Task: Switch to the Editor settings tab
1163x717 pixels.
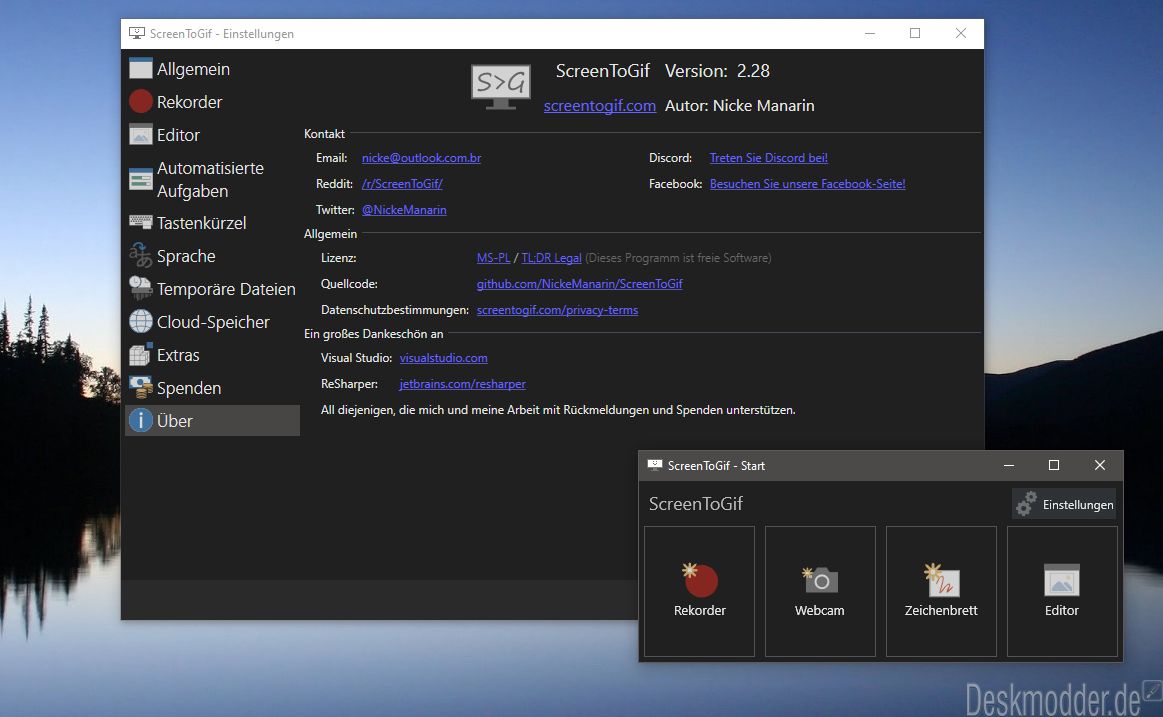Action: click(213, 135)
